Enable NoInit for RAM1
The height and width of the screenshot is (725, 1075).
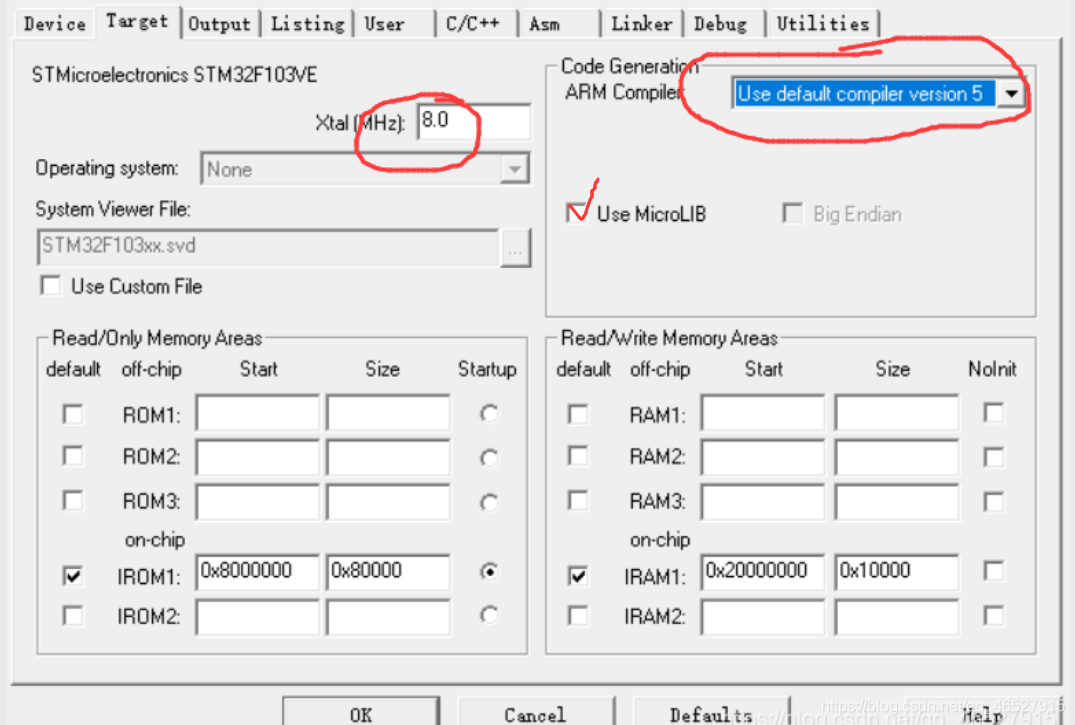pos(993,413)
